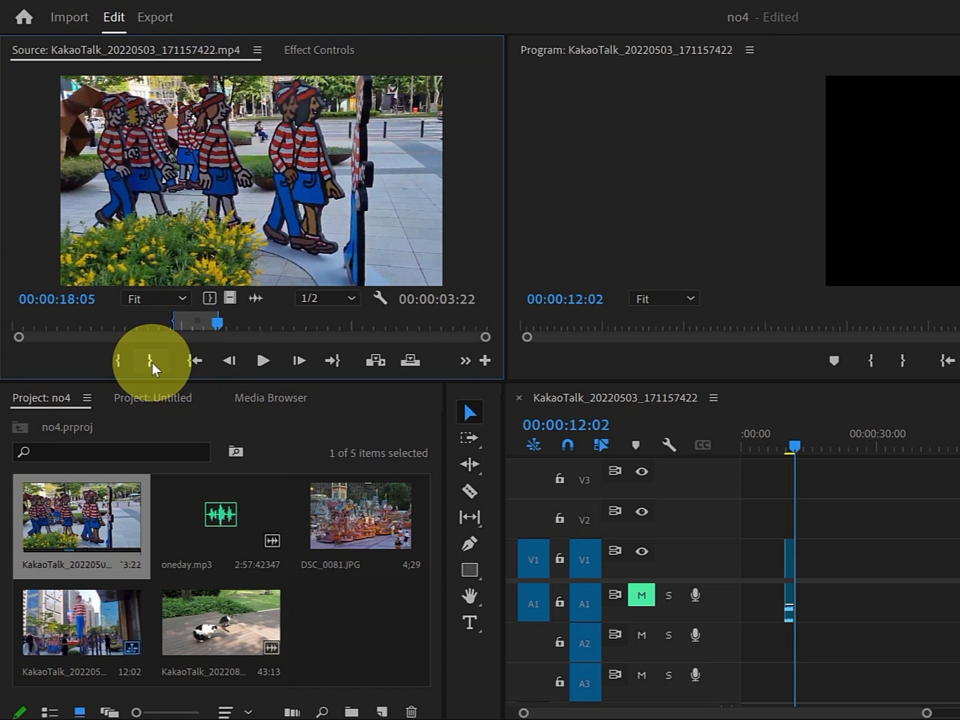The height and width of the screenshot is (720, 960).
Task: Step forward one frame in Source monitor
Action: [299, 361]
